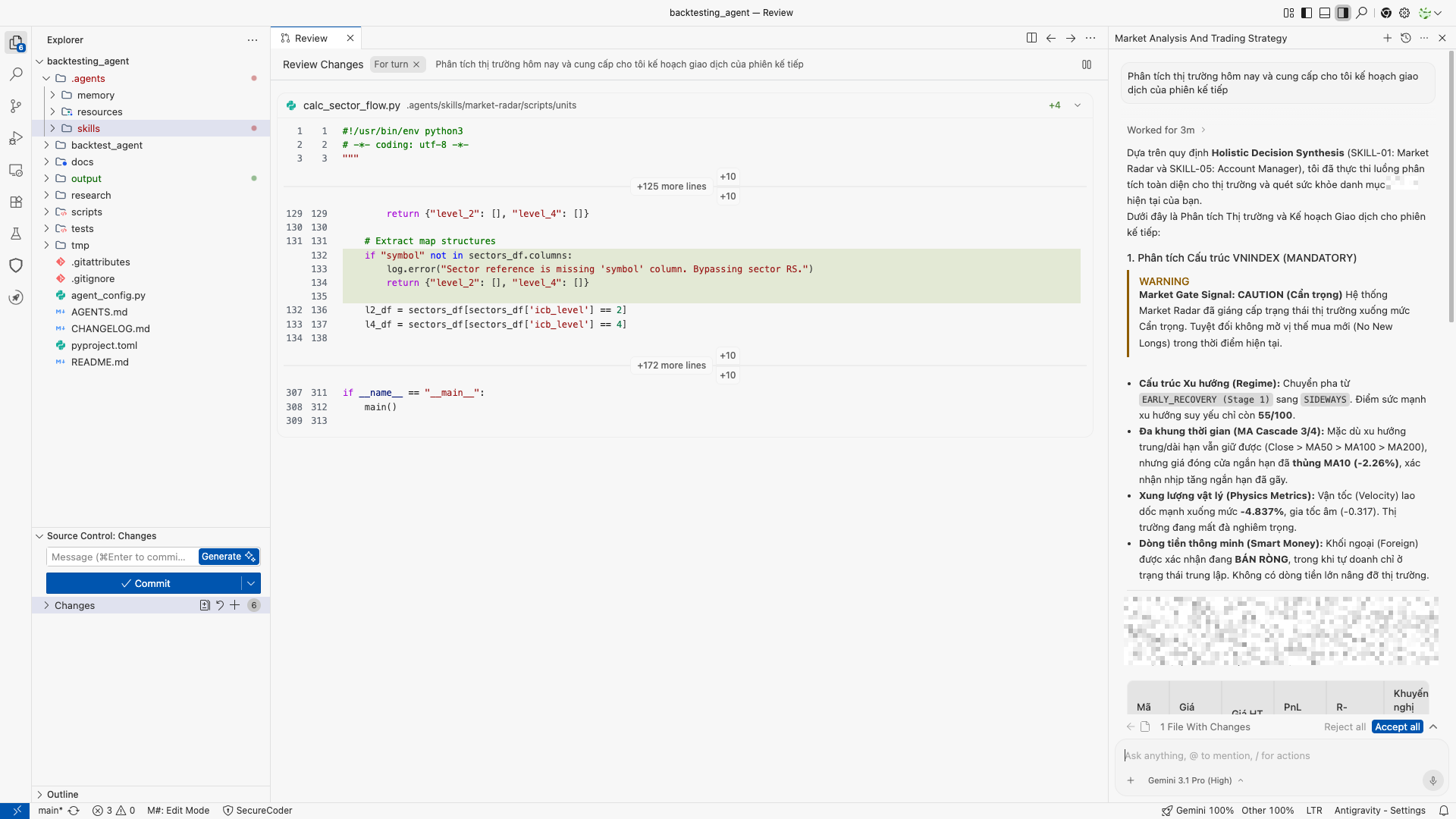This screenshot has width=1456, height=819.
Task: Open the rocket launch icon in activity bar
Action: coord(16,297)
